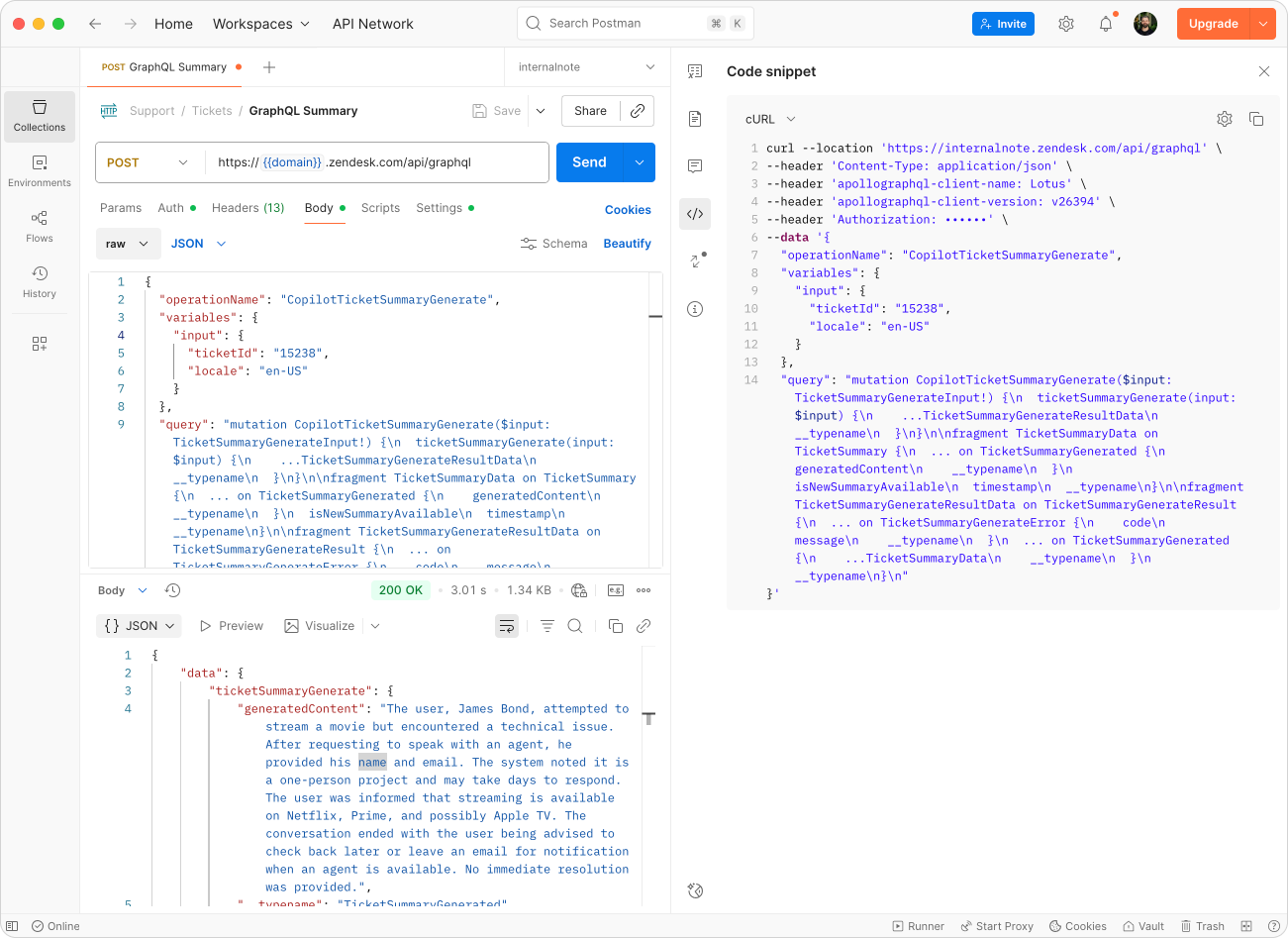Open the response Body section dropdown
The height and width of the screenshot is (938, 1288).
point(122,590)
